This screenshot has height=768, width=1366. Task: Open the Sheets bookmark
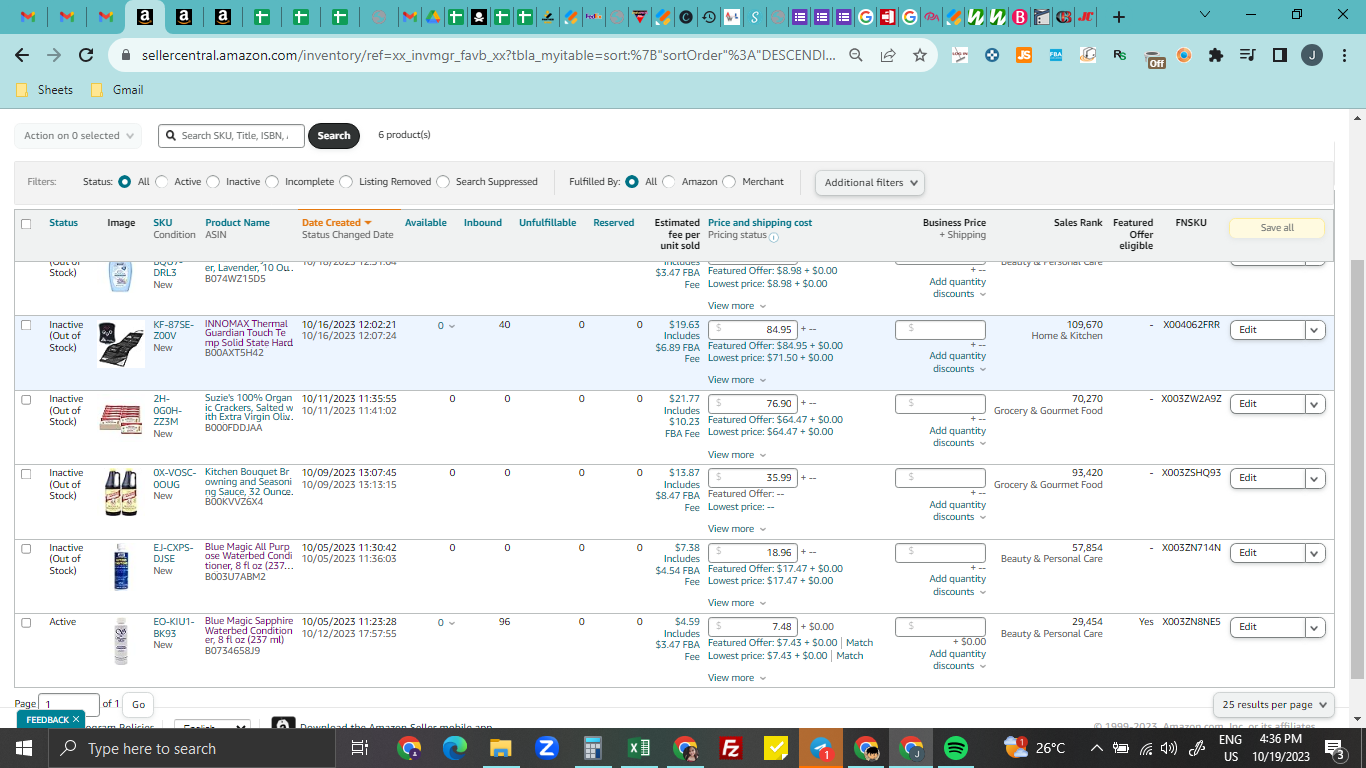pyautogui.click(x=45, y=90)
